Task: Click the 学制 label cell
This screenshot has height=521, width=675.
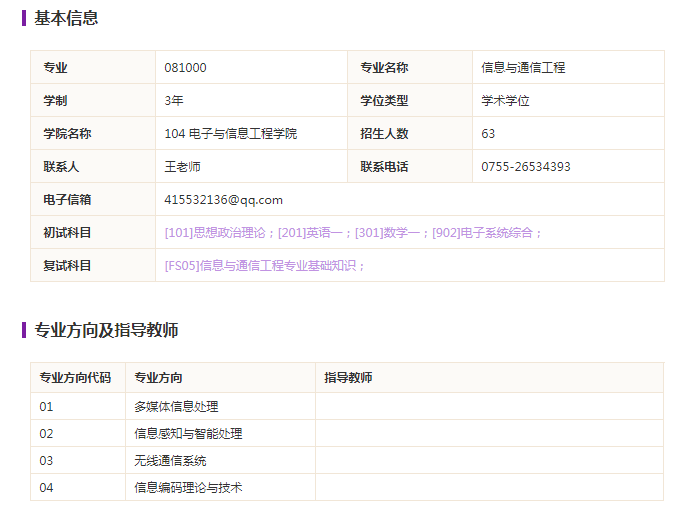Action: [x=93, y=100]
